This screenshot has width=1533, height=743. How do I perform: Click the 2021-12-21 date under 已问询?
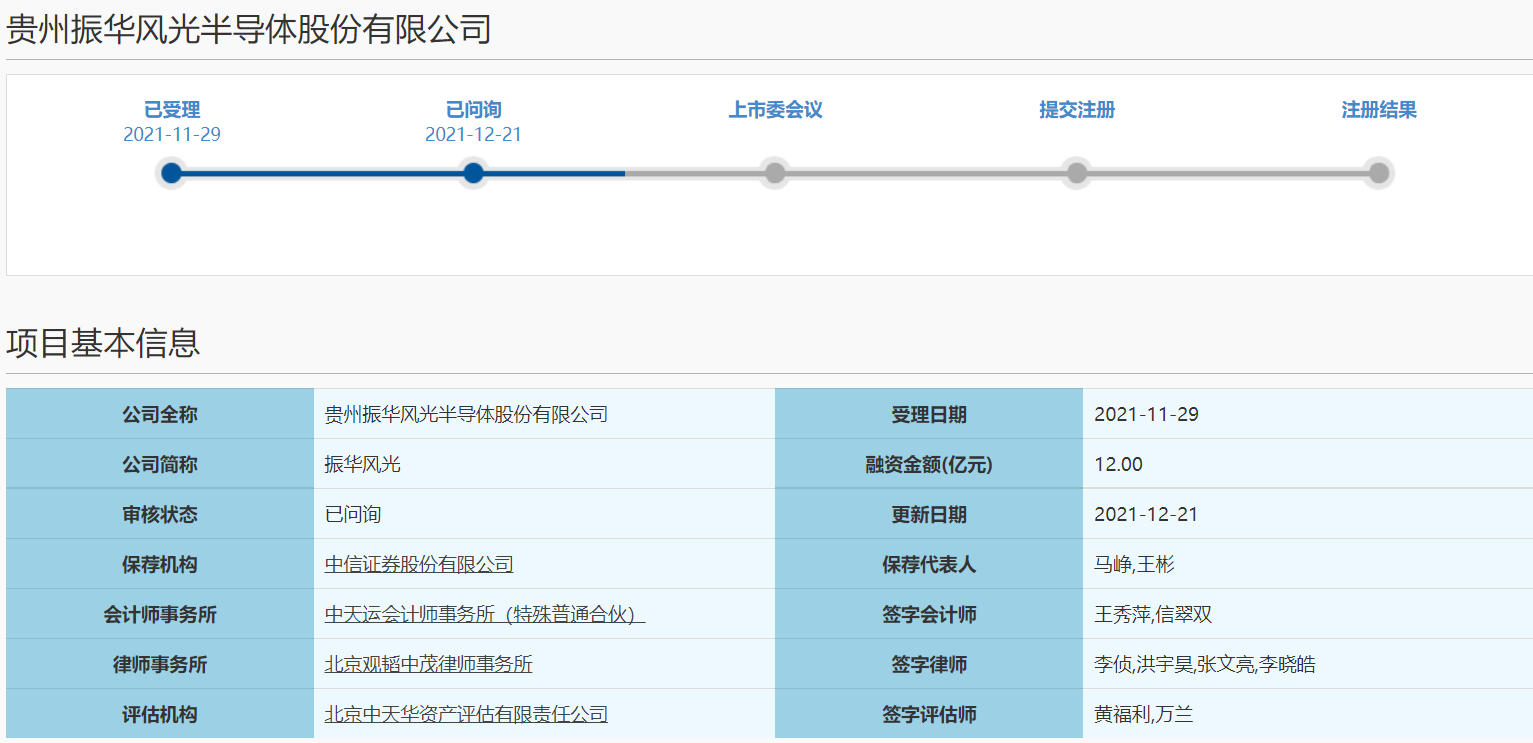pos(473,135)
